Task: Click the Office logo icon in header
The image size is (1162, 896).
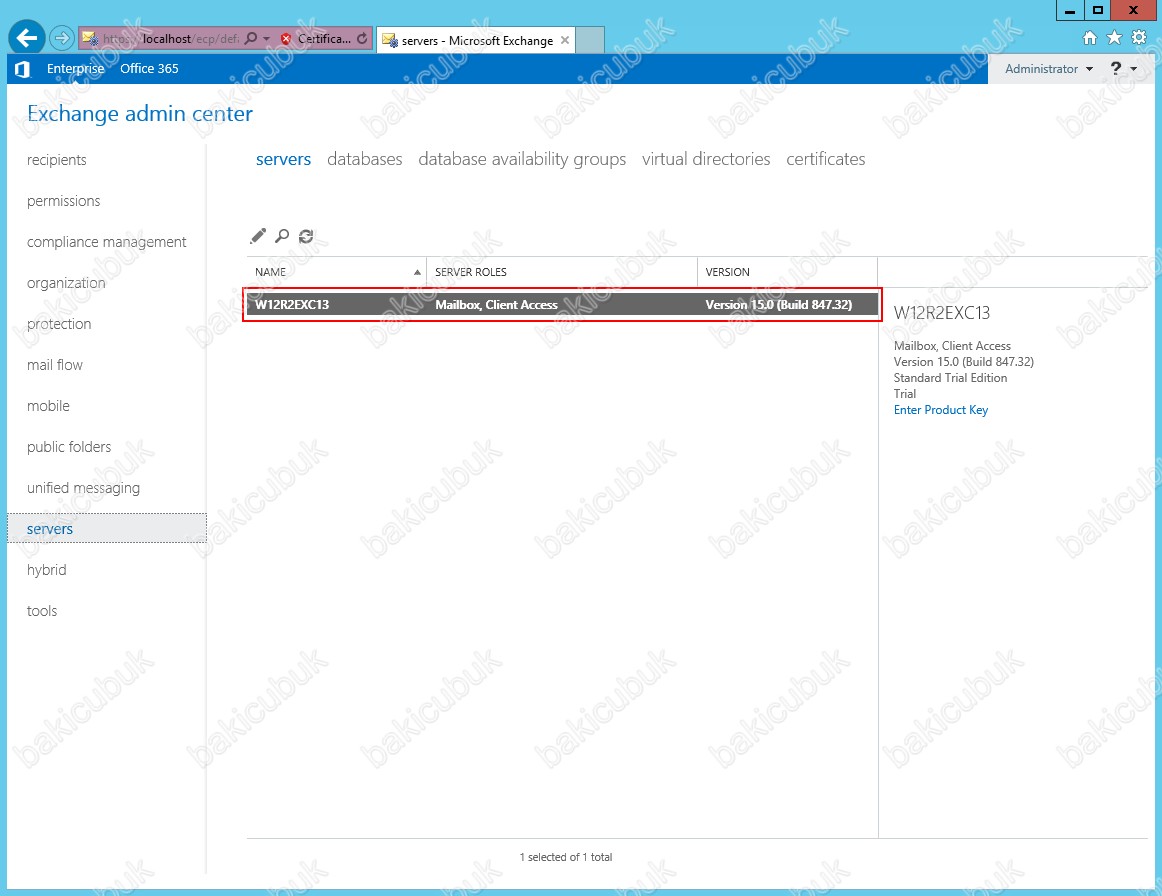Action: [23, 69]
